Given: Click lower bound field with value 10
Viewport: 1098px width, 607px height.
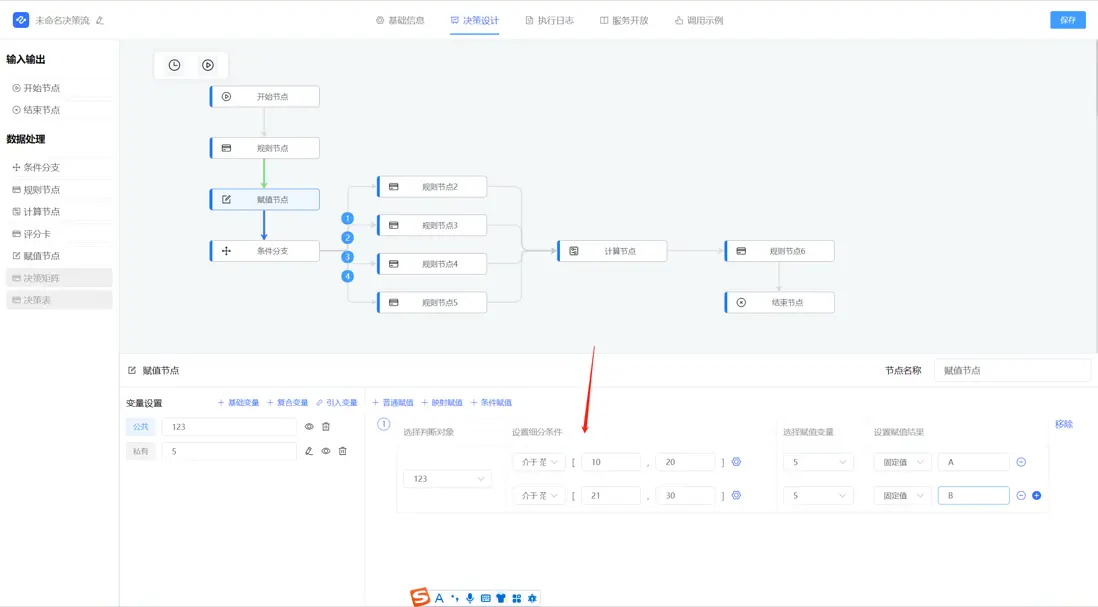Looking at the screenshot, I should point(611,462).
